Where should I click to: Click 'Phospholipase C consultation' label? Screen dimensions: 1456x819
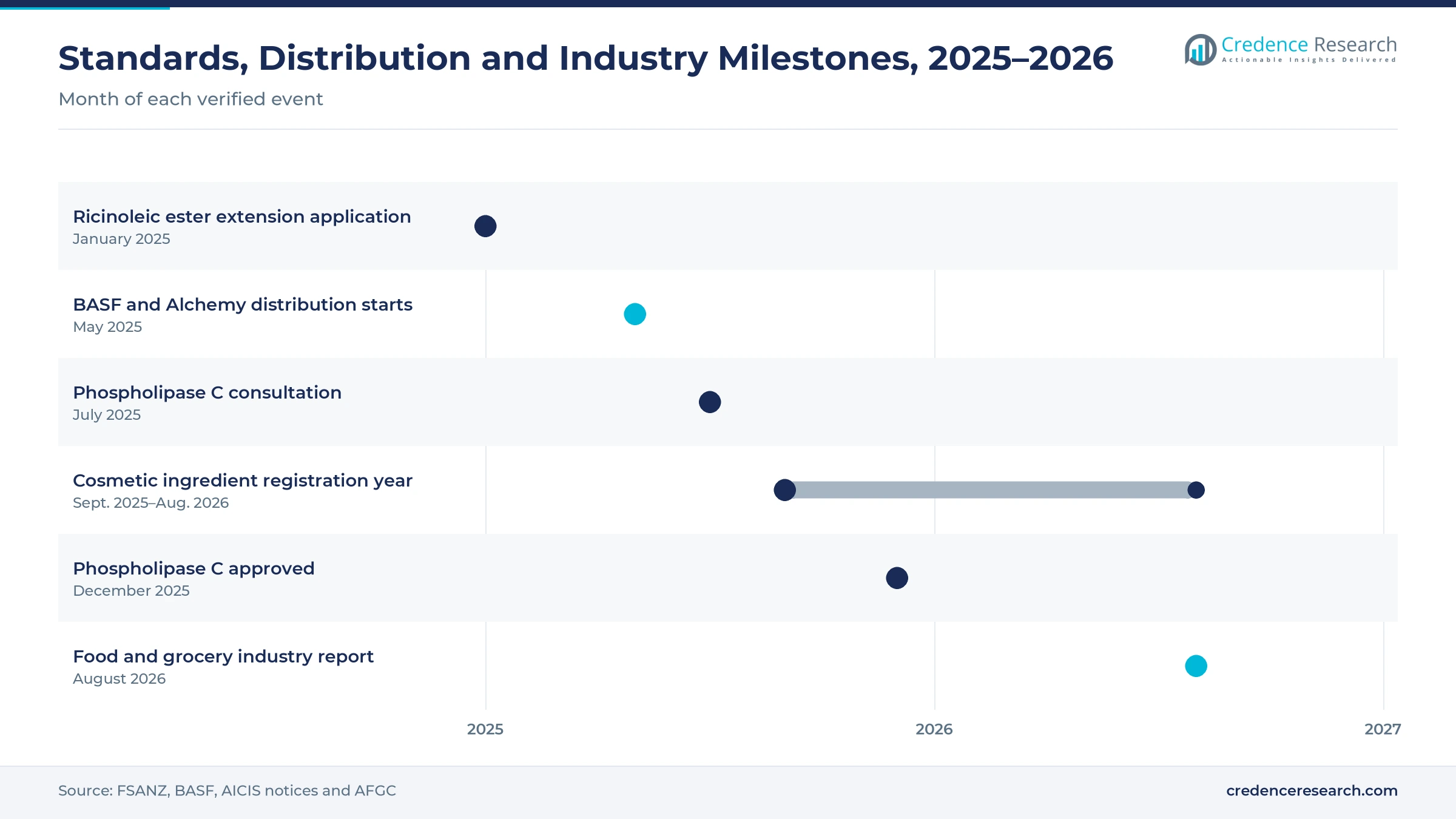pyautogui.click(x=207, y=393)
